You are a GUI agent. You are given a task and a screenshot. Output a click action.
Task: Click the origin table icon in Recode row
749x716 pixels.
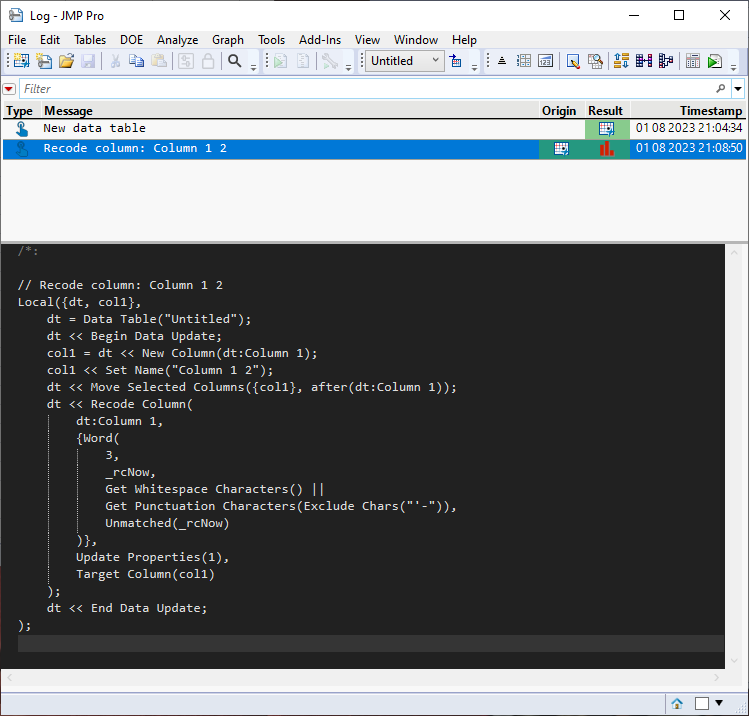pyautogui.click(x=561, y=149)
